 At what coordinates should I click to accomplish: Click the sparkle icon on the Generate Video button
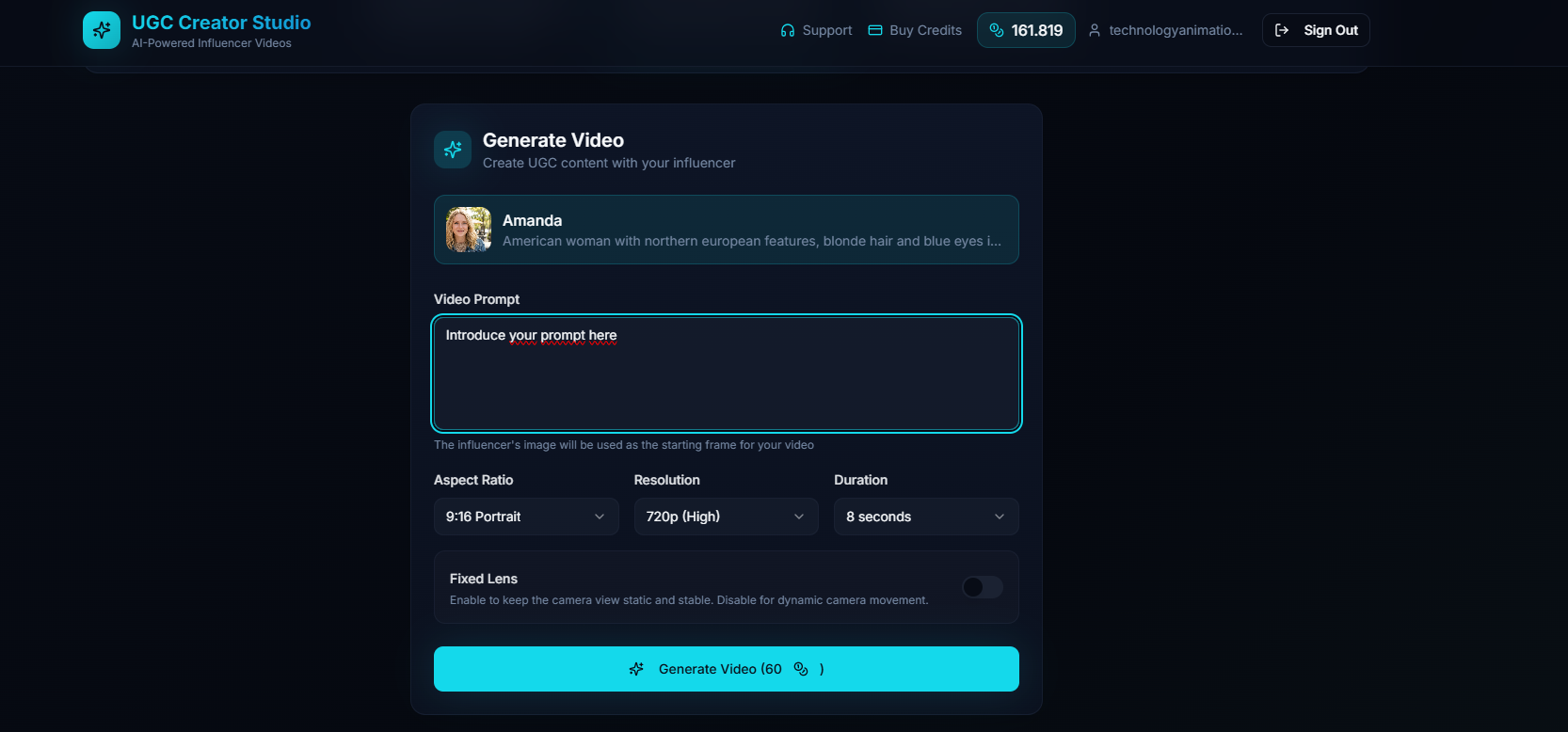tap(636, 669)
